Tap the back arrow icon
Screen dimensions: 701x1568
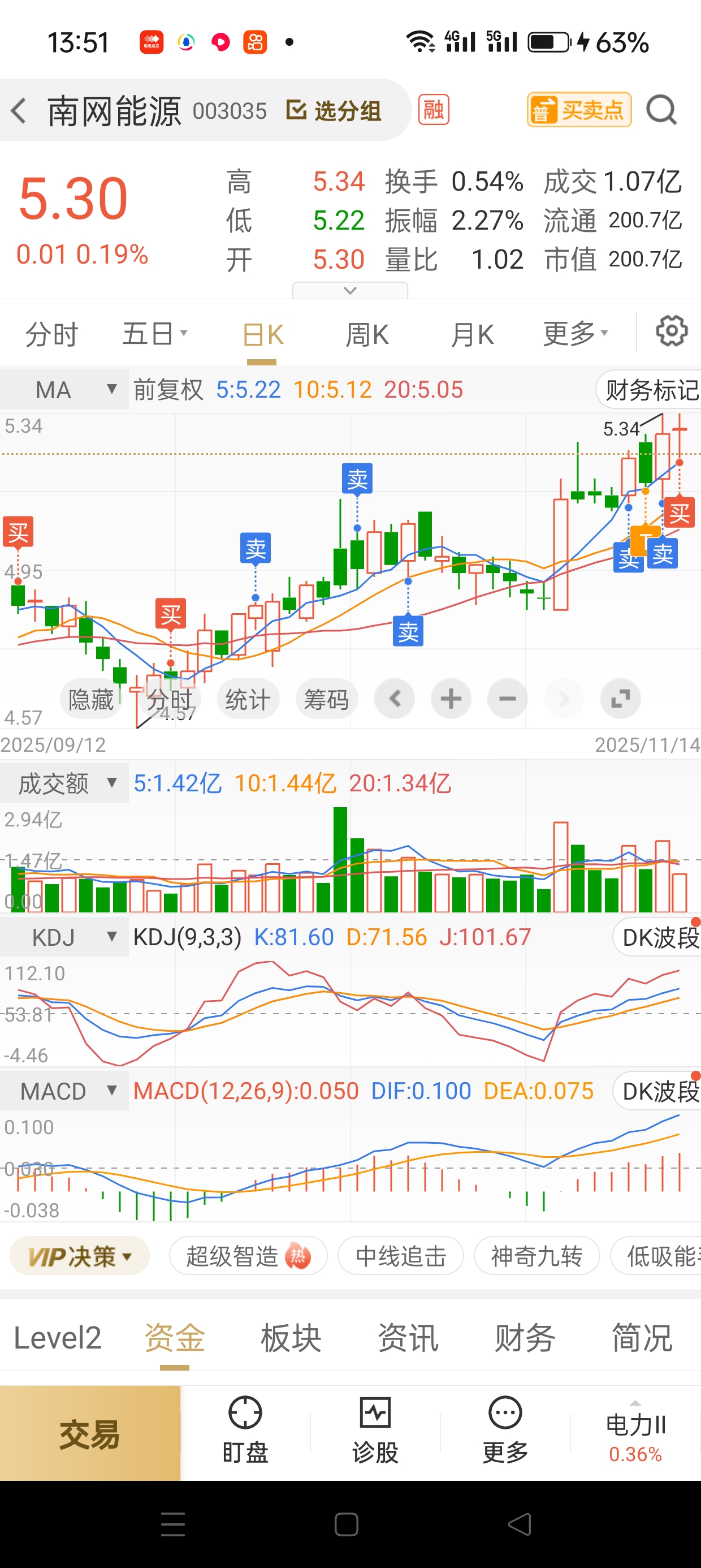coord(18,111)
